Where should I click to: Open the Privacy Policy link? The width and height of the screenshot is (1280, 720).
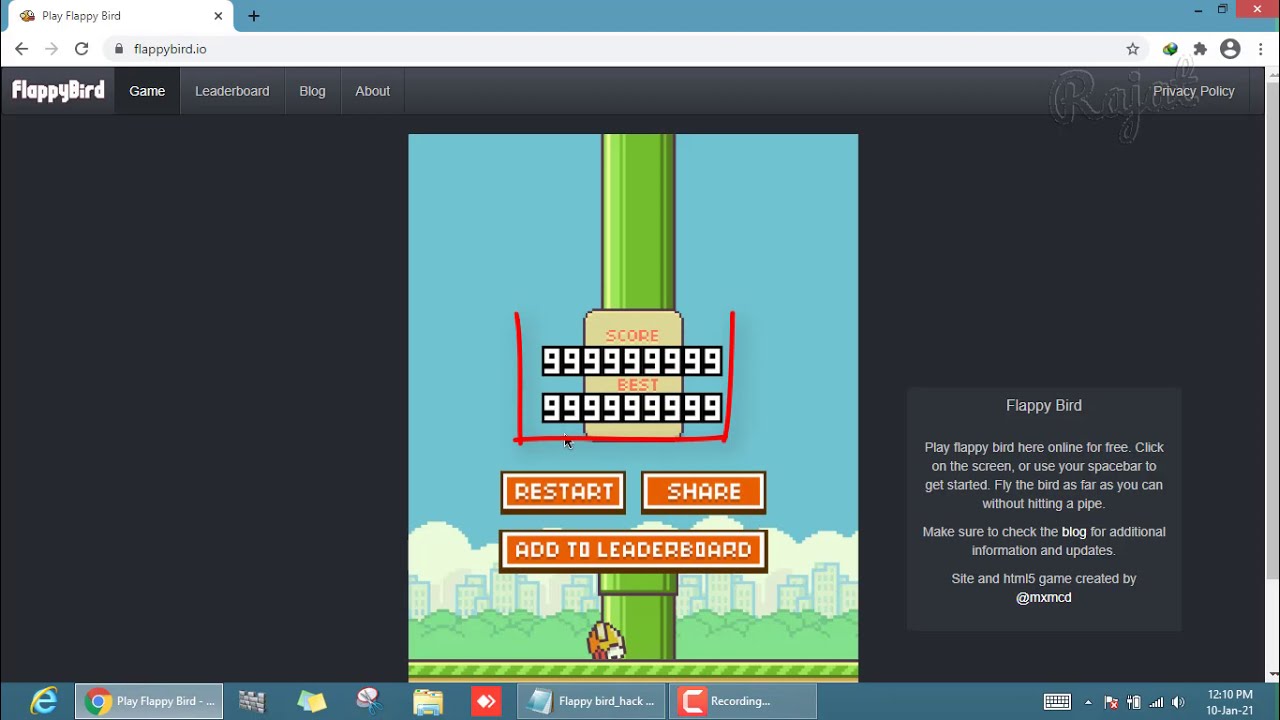(x=1193, y=91)
